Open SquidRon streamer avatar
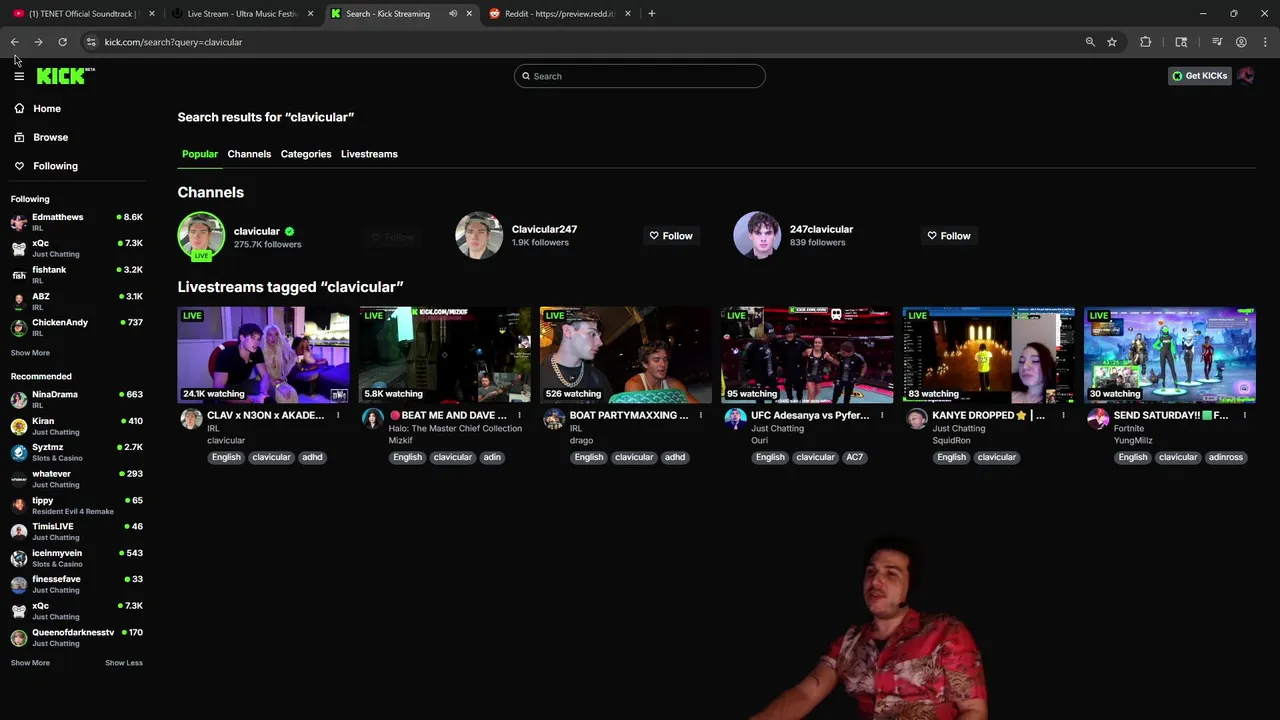The image size is (1280, 720). (916, 420)
